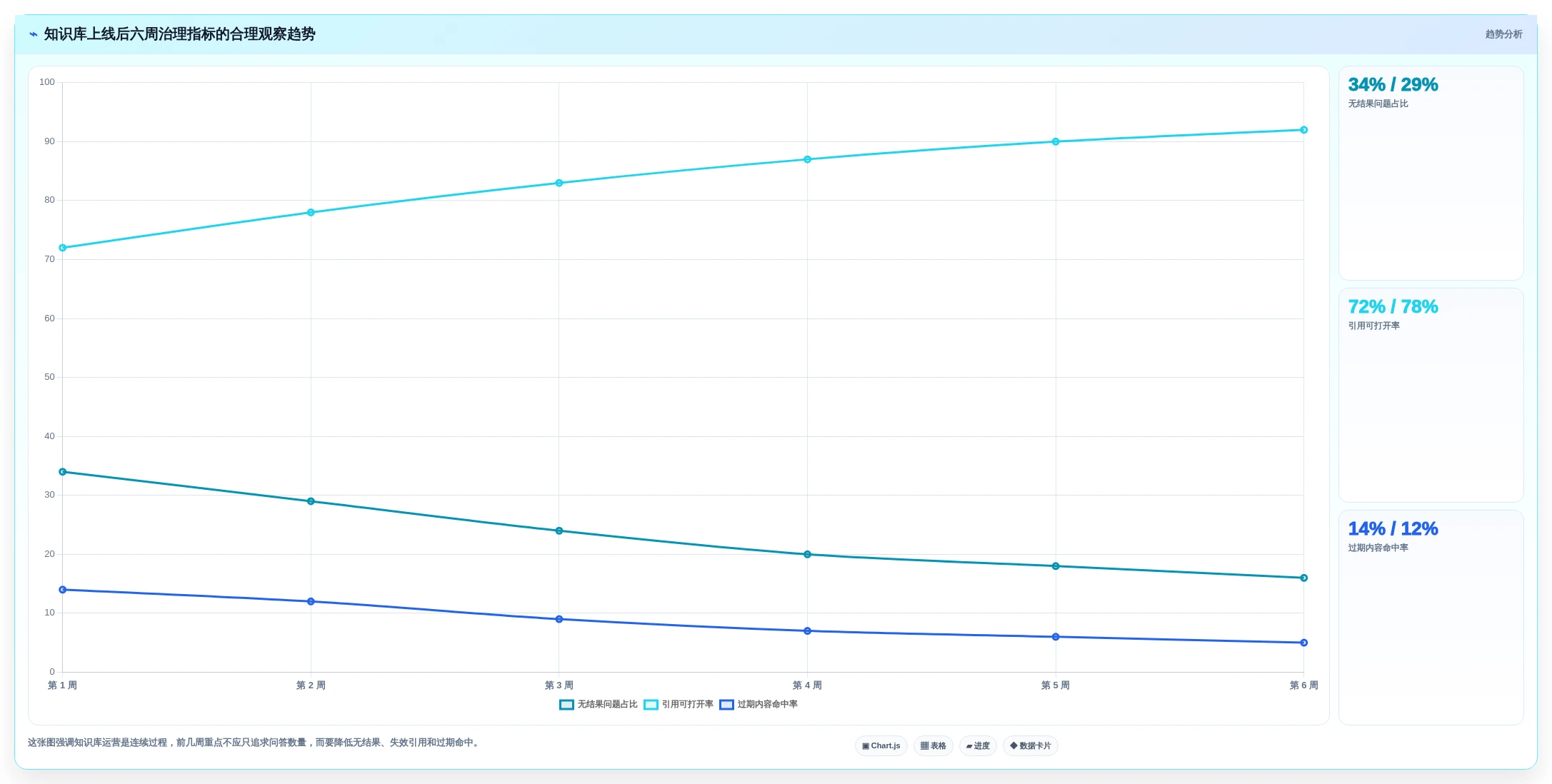This screenshot has height=784, width=1552.
Task: Click 无结果问题占比 data point at 第 2 周
Action: click(x=311, y=501)
